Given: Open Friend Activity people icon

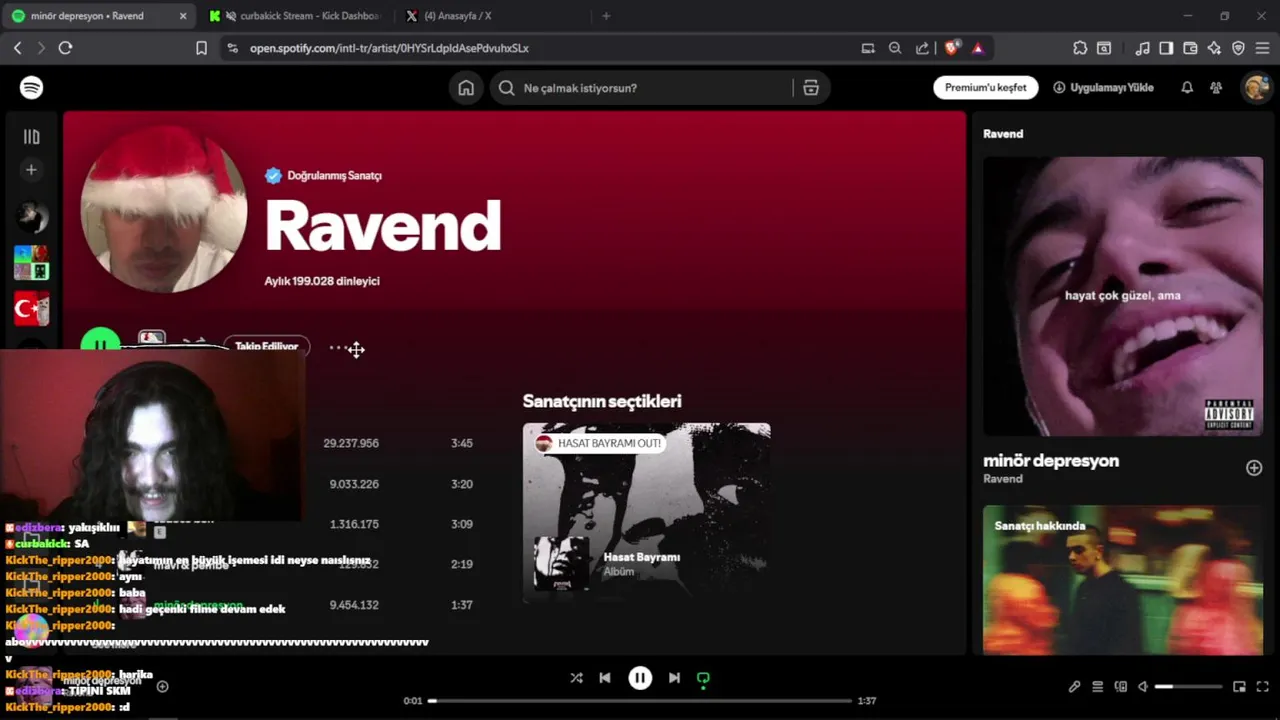Looking at the screenshot, I should pos(1216,88).
